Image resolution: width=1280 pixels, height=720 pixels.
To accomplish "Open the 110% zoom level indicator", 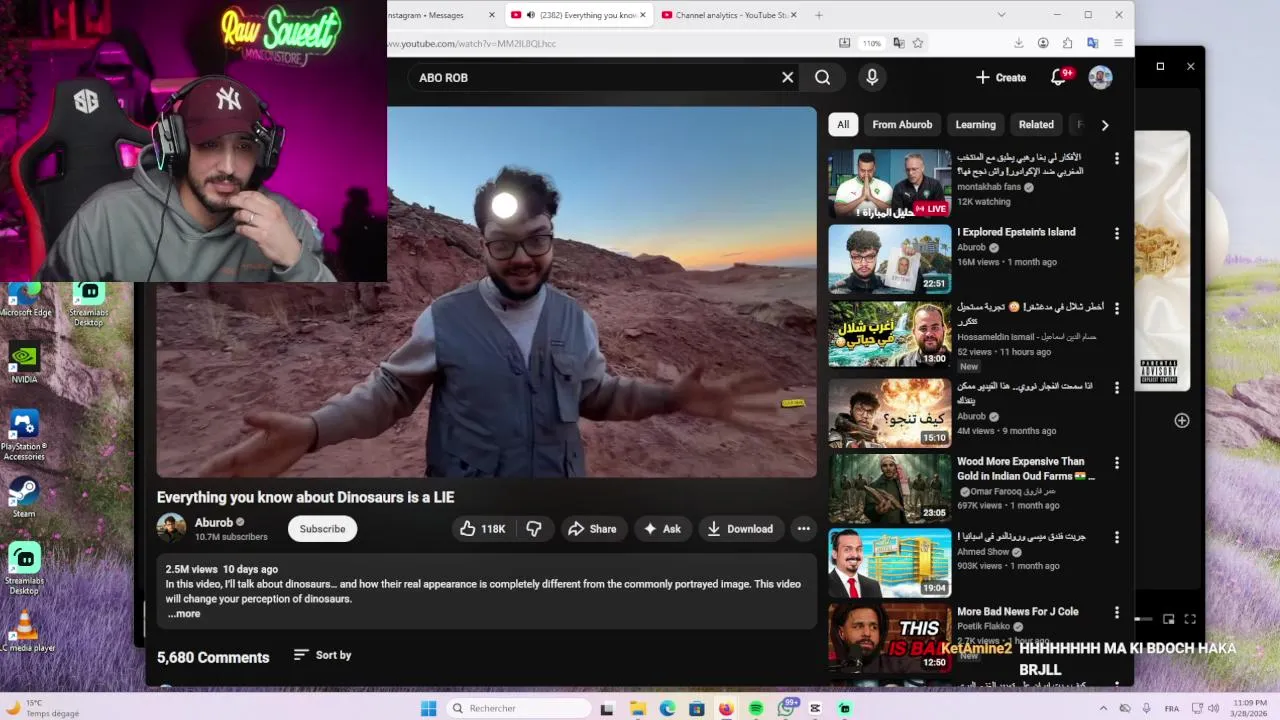I will [872, 43].
